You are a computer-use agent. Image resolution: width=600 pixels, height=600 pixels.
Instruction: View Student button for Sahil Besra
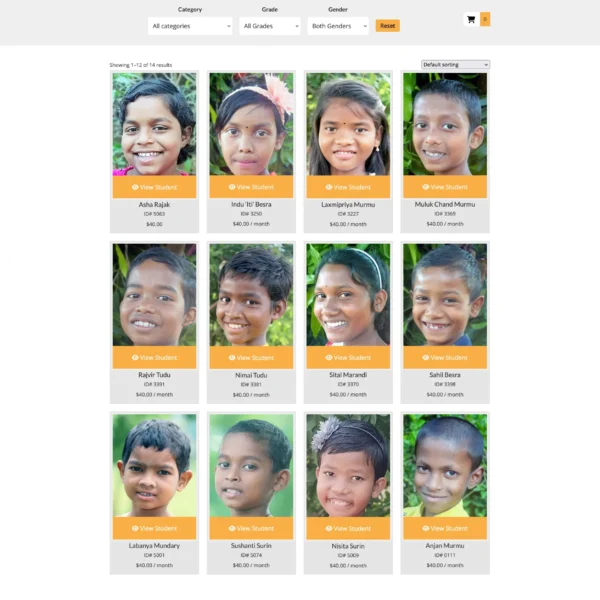pos(445,357)
